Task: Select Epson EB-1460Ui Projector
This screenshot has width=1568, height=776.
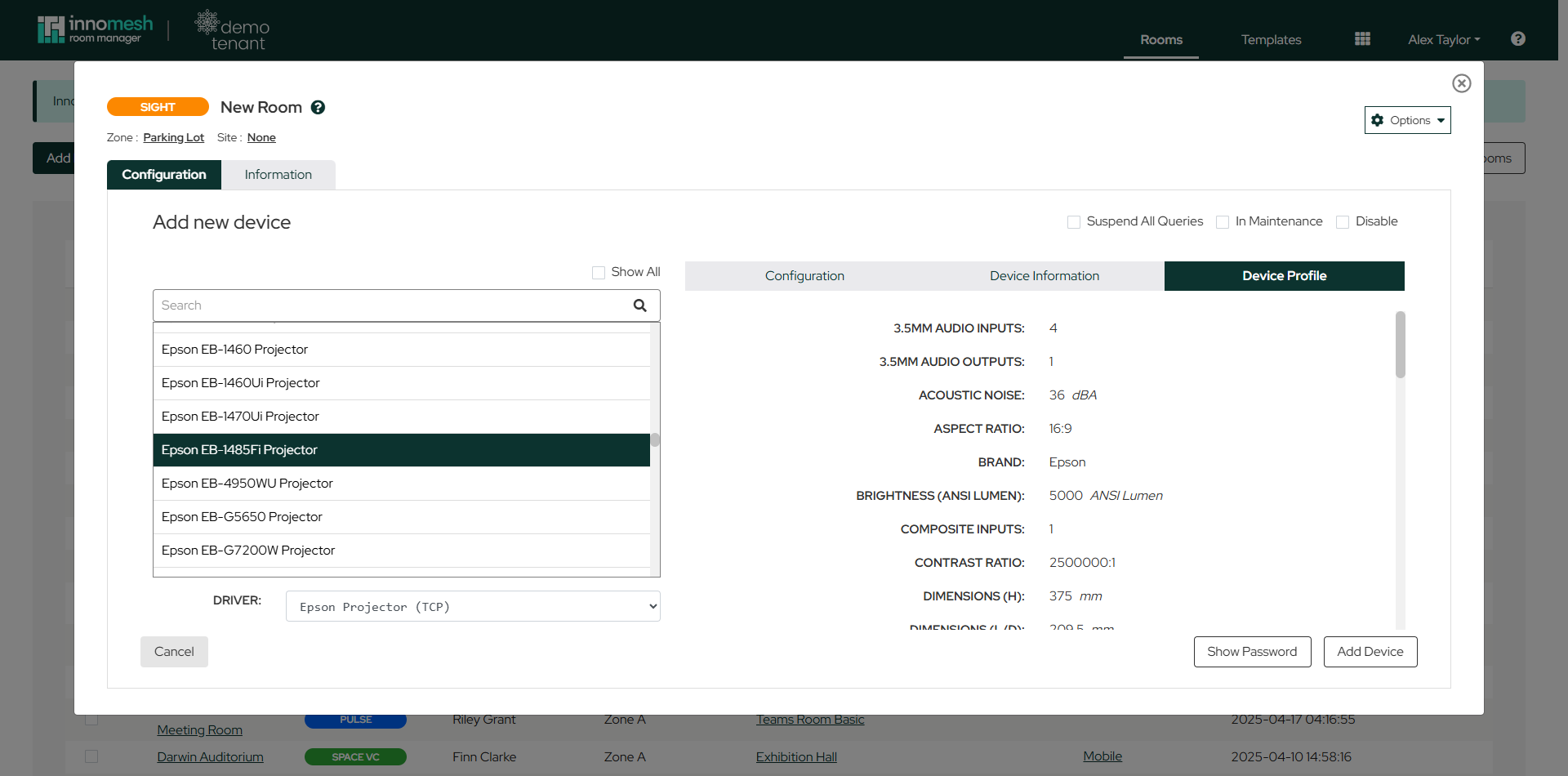Action: [401, 383]
